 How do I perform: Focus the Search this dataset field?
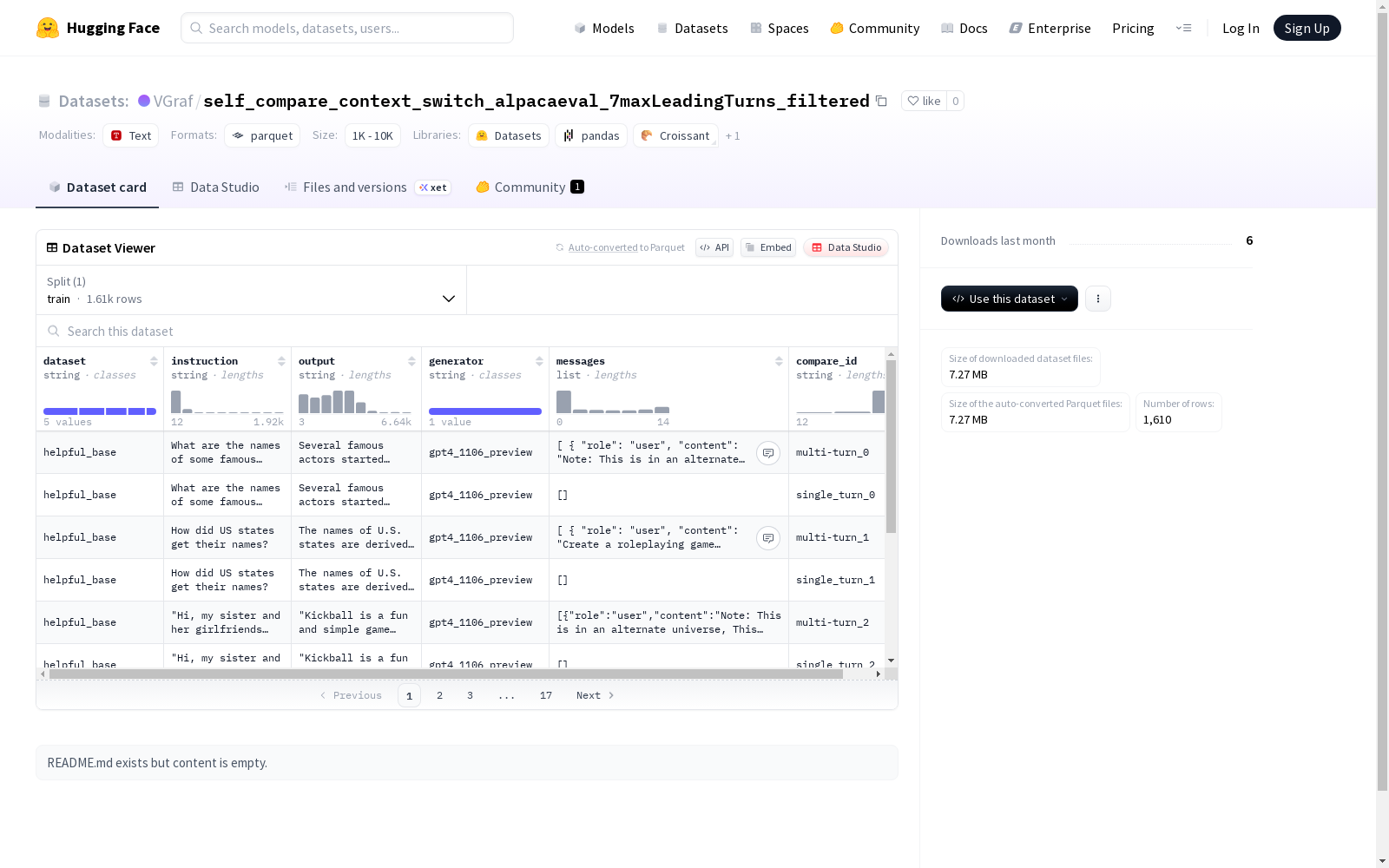coord(467,331)
